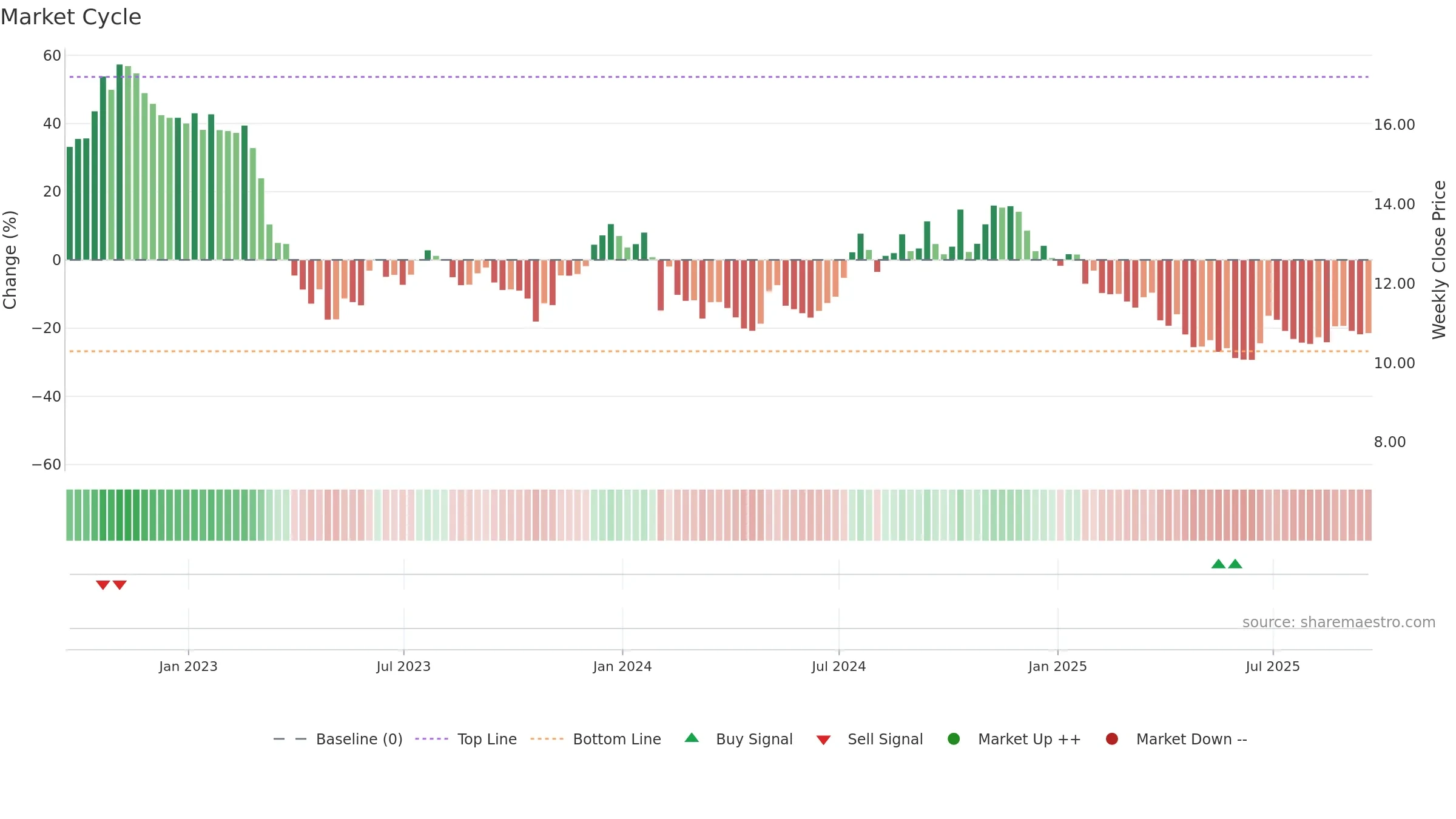This screenshot has height=819, width=1456.
Task: Click the Change (%) axis title
Action: pyautogui.click(x=10, y=260)
